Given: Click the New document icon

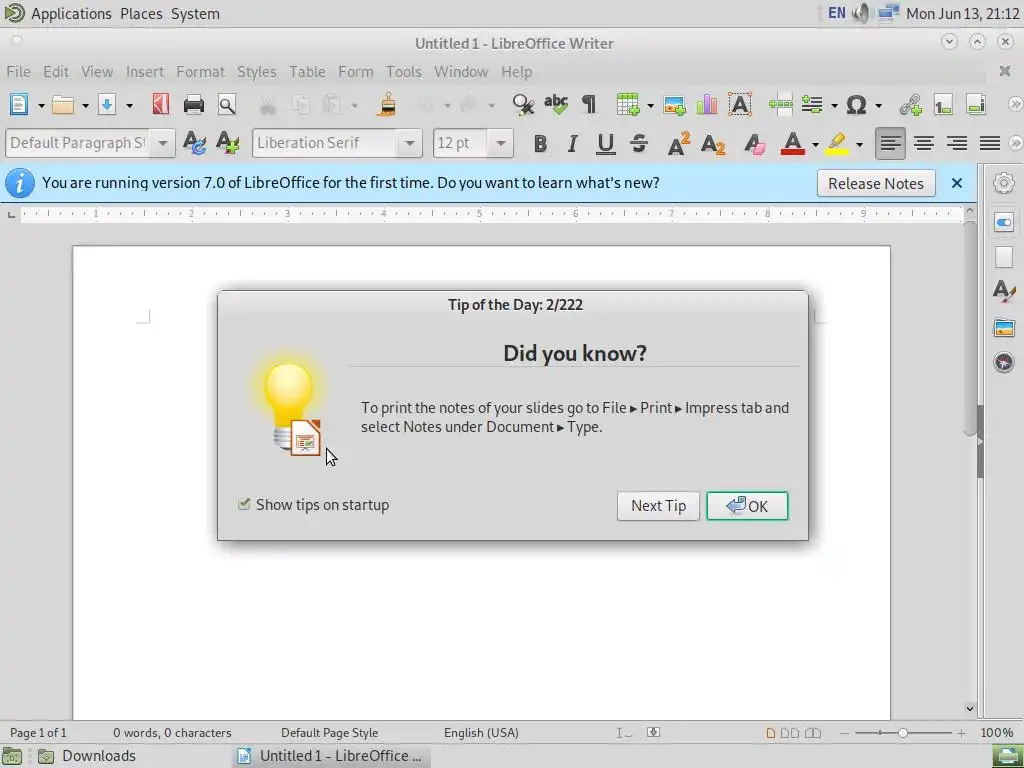Looking at the screenshot, I should tap(19, 104).
